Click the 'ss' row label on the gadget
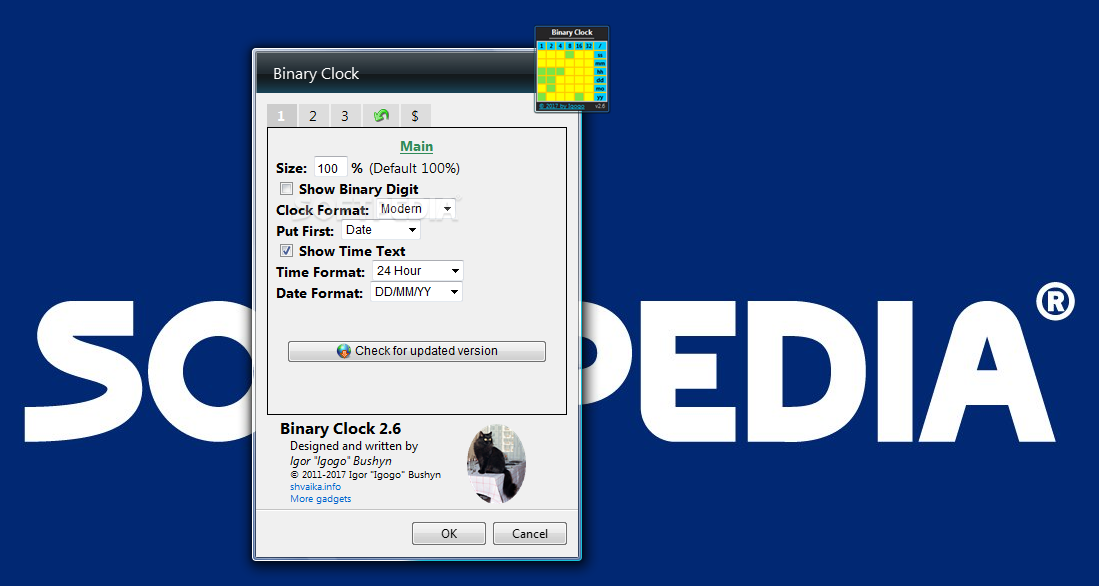This screenshot has height=586, width=1099. pos(600,55)
